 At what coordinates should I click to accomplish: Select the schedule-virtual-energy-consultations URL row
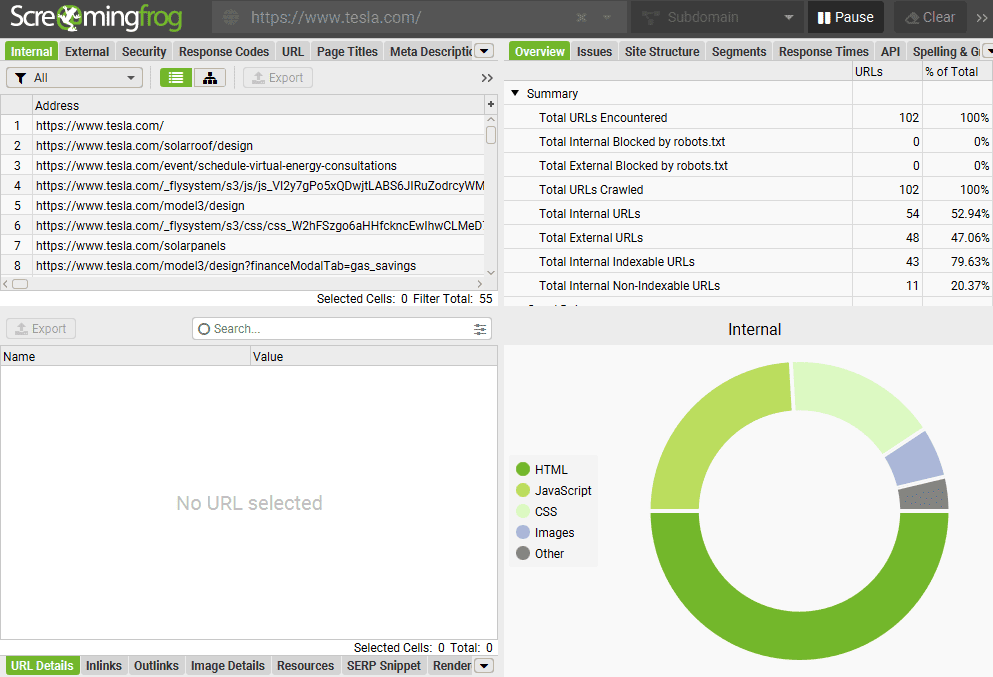[243, 166]
